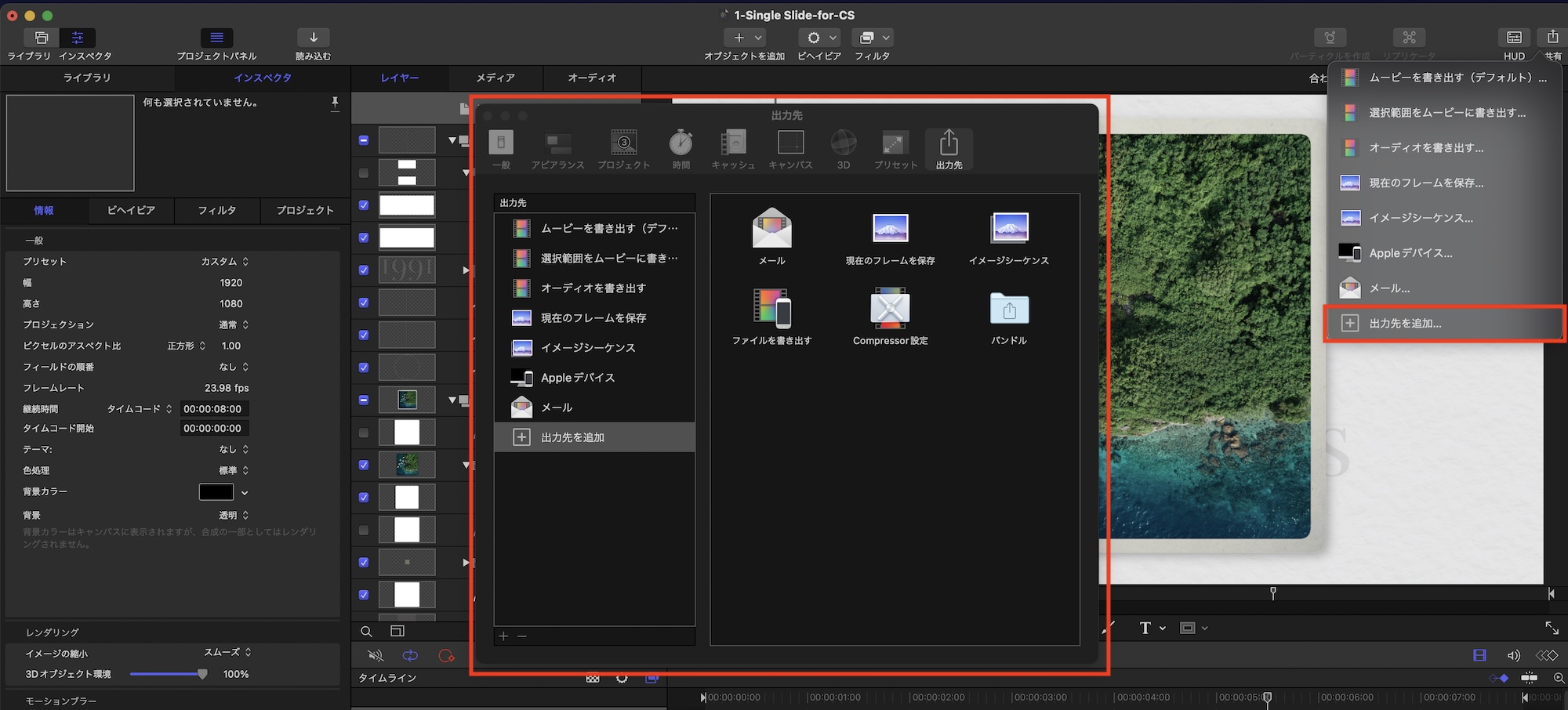
Task: Click the 読み込む import arrow icon
Action: (x=314, y=38)
